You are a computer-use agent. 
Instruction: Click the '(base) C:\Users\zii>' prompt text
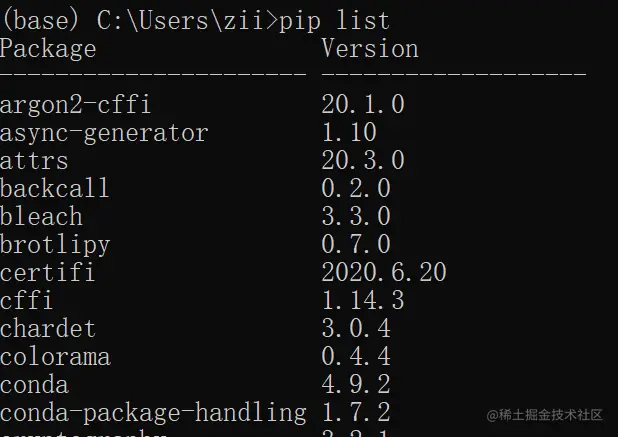pos(139,20)
